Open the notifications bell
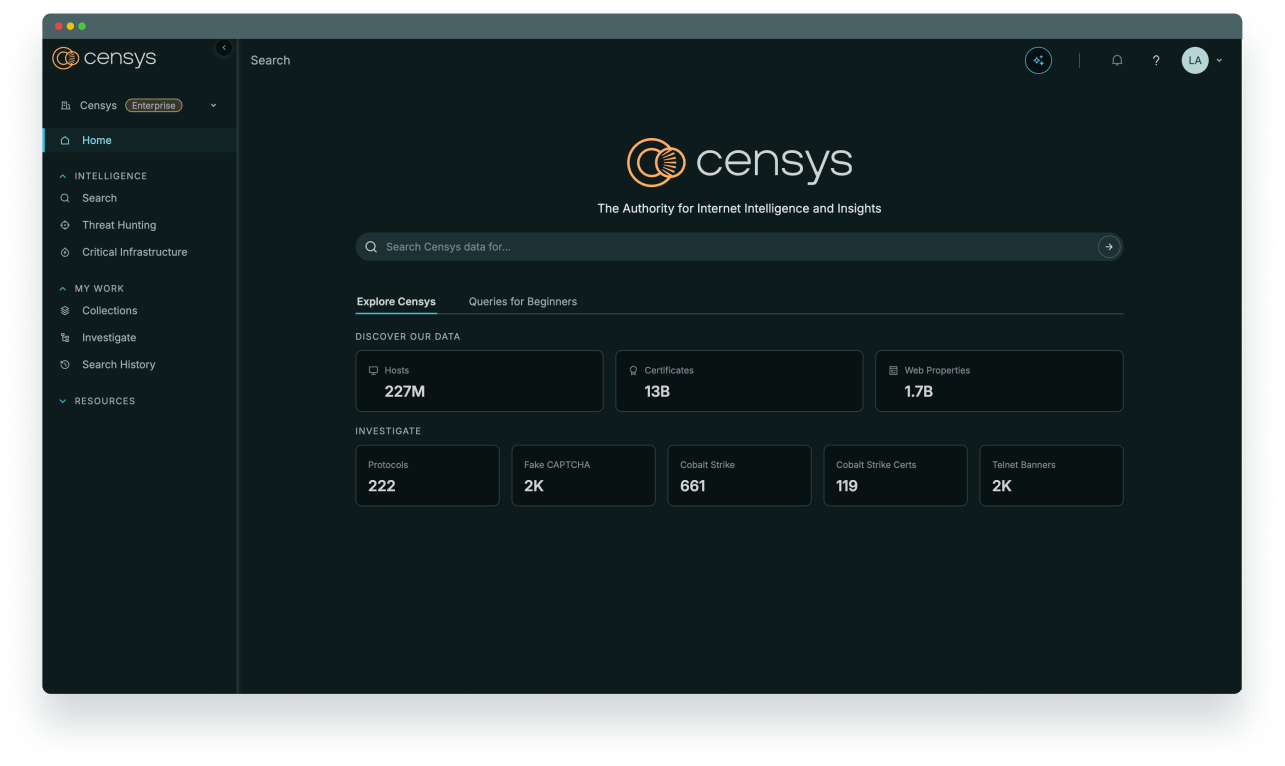This screenshot has width=1285, height=766. click(x=1117, y=61)
